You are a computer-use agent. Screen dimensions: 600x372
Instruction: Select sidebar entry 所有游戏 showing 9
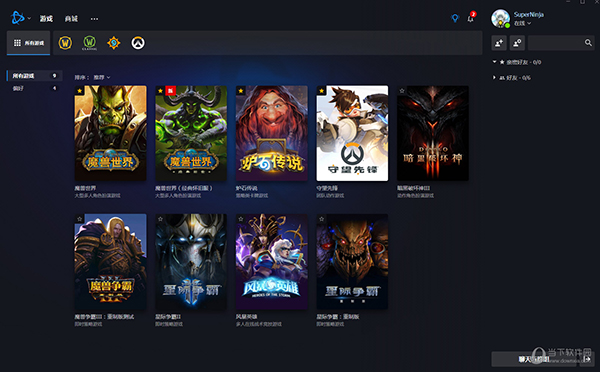point(34,76)
